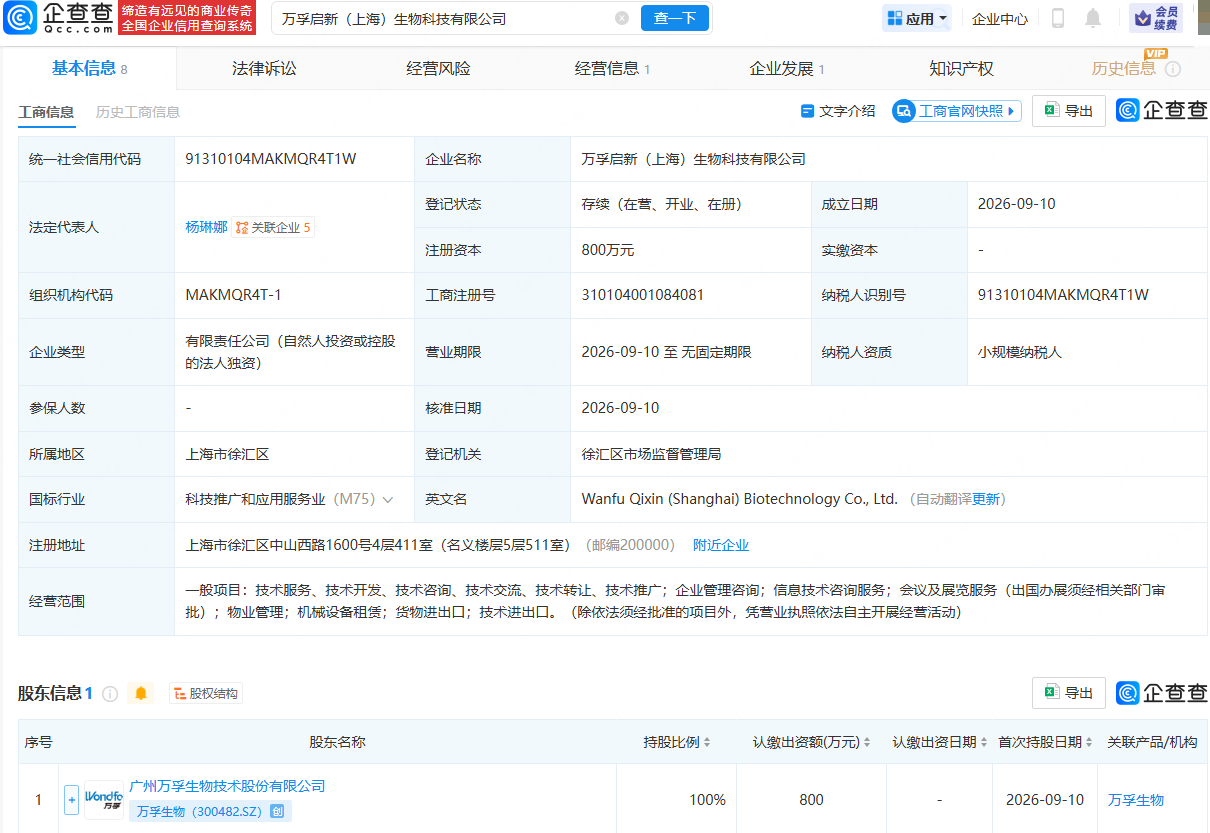1210x833 pixels.
Task: Click the 上海市徐汇区 region value
Action: 228,454
